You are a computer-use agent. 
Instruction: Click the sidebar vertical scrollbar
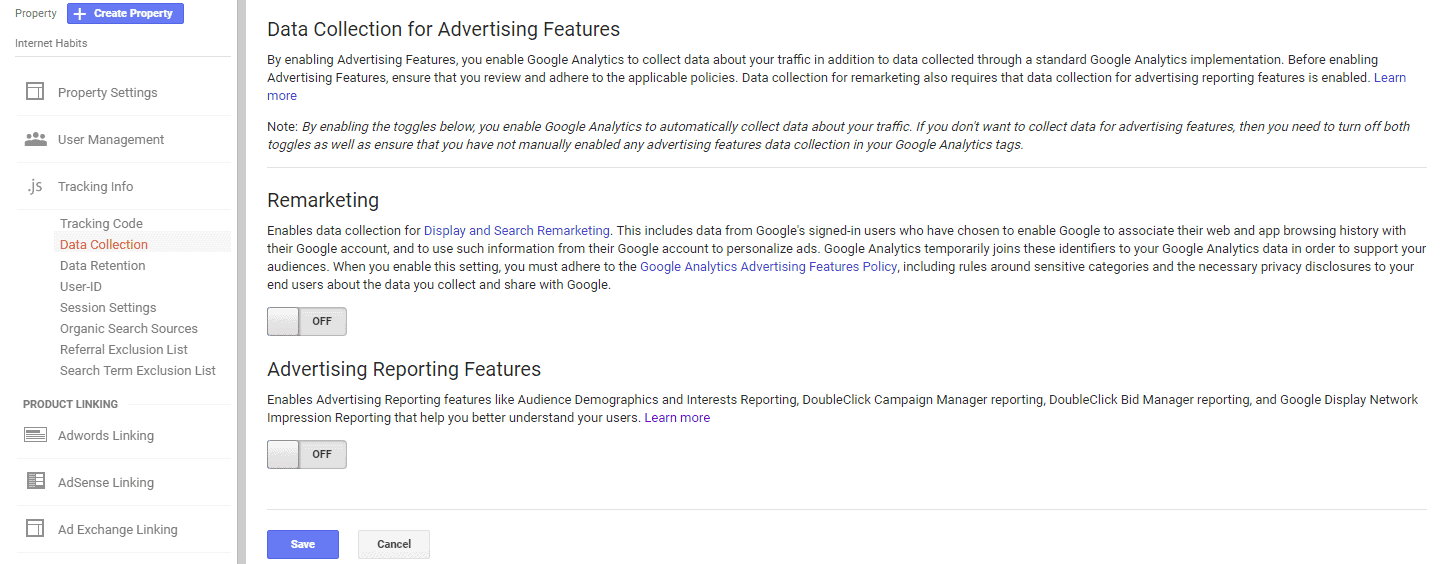[x=241, y=282]
